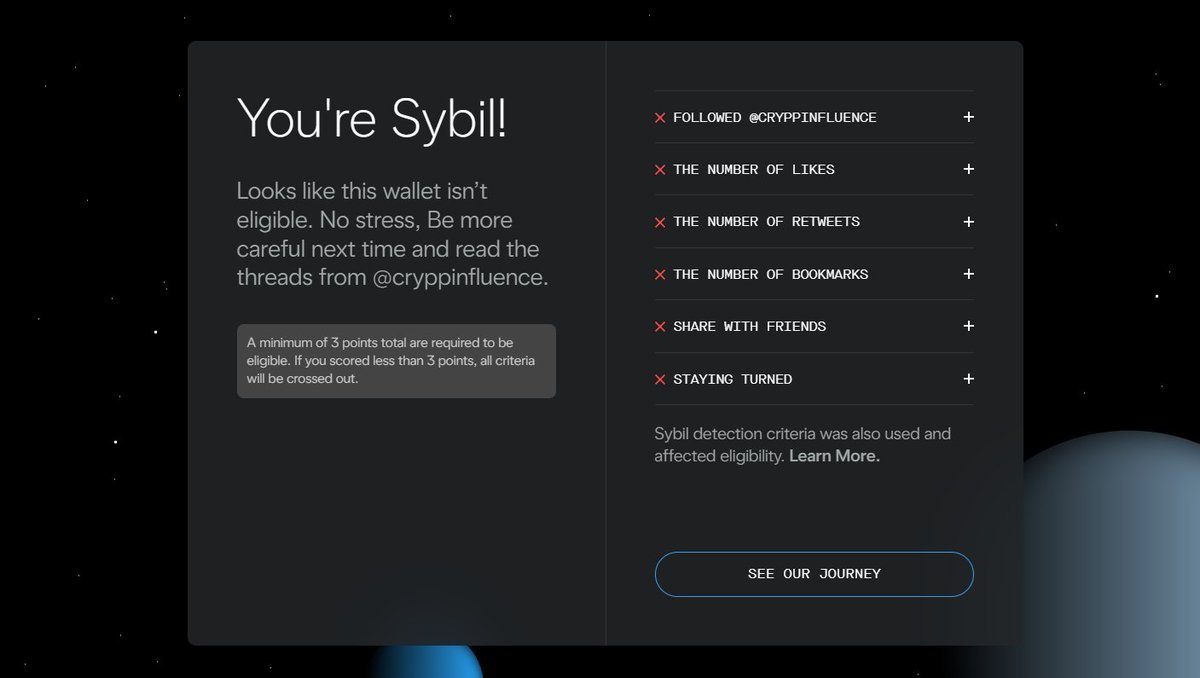Open the Learn More link
The width and height of the screenshot is (1200, 678).
pyautogui.click(x=834, y=456)
